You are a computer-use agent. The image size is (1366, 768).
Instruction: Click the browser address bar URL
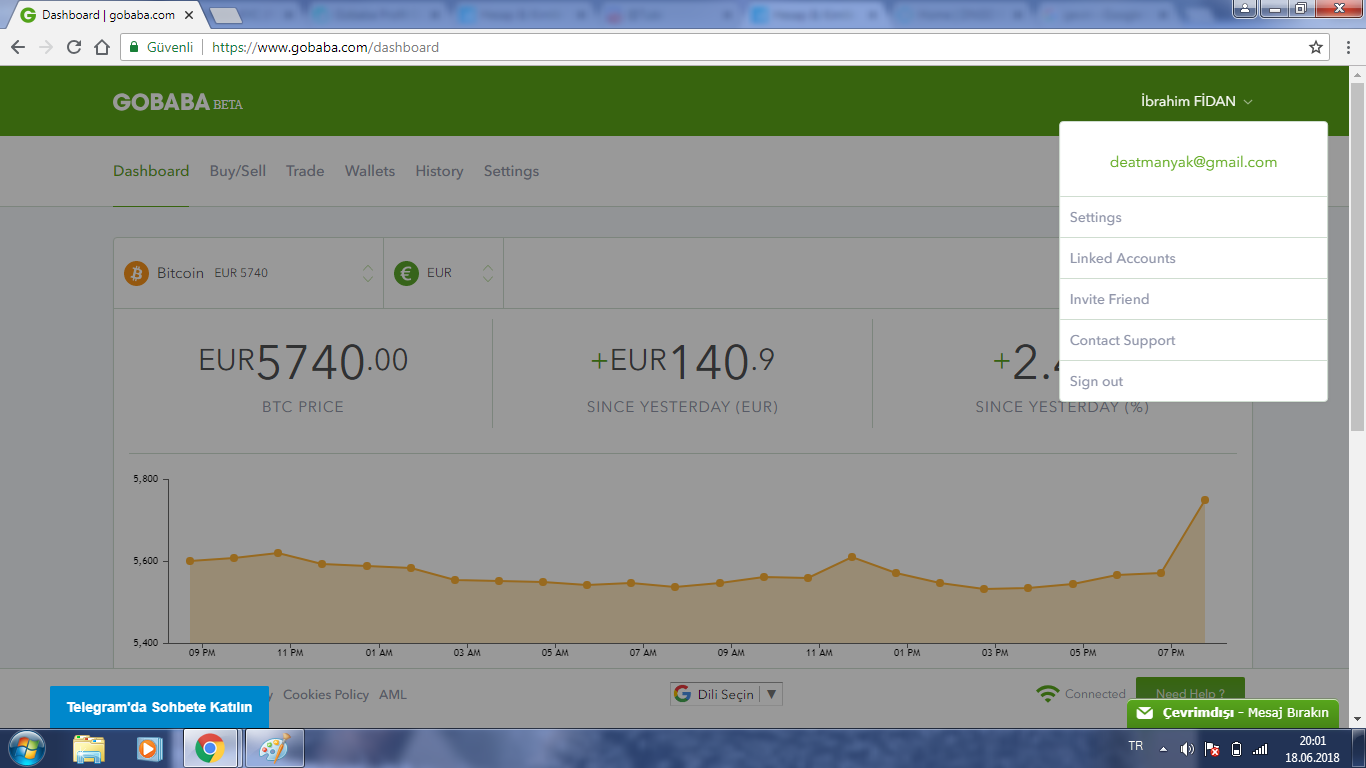[x=325, y=47]
